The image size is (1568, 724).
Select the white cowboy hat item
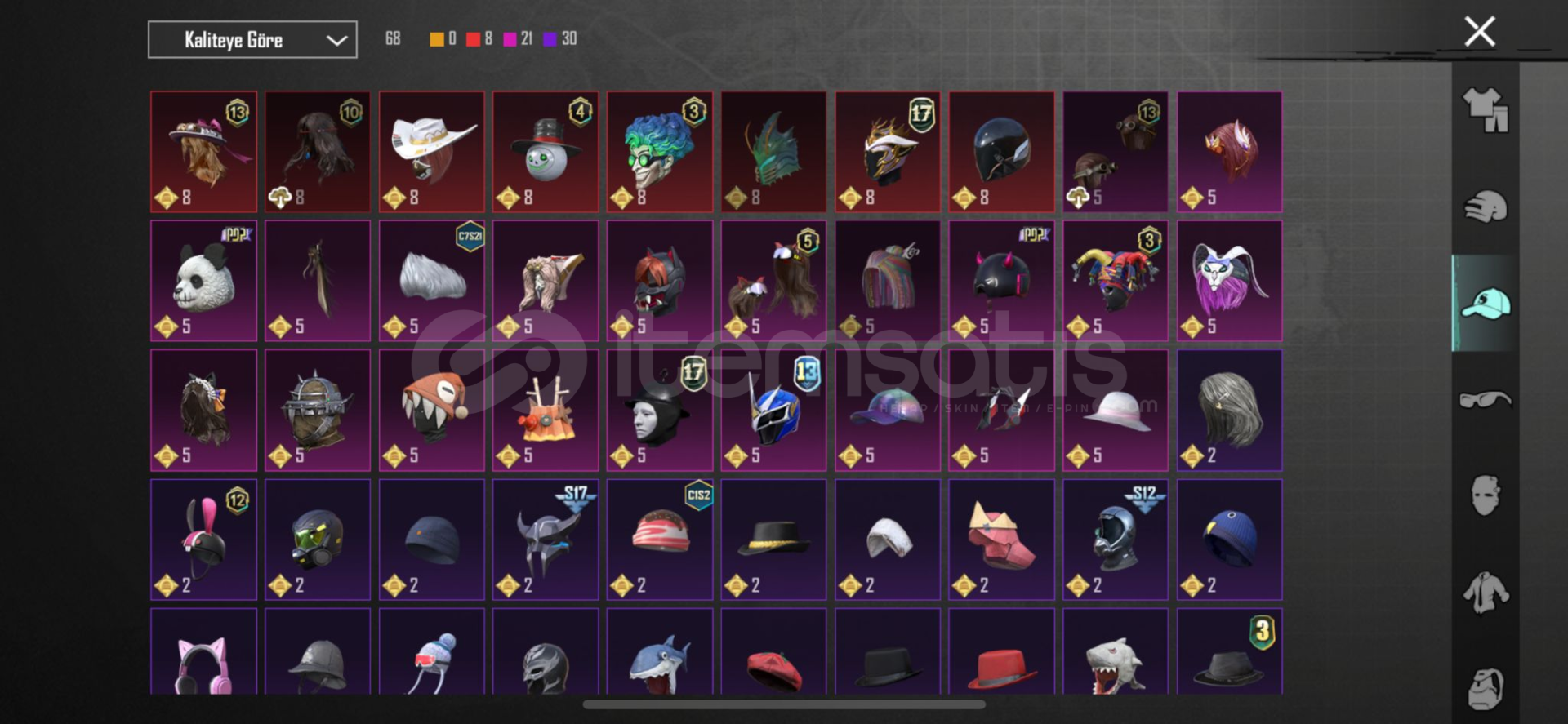[431, 152]
